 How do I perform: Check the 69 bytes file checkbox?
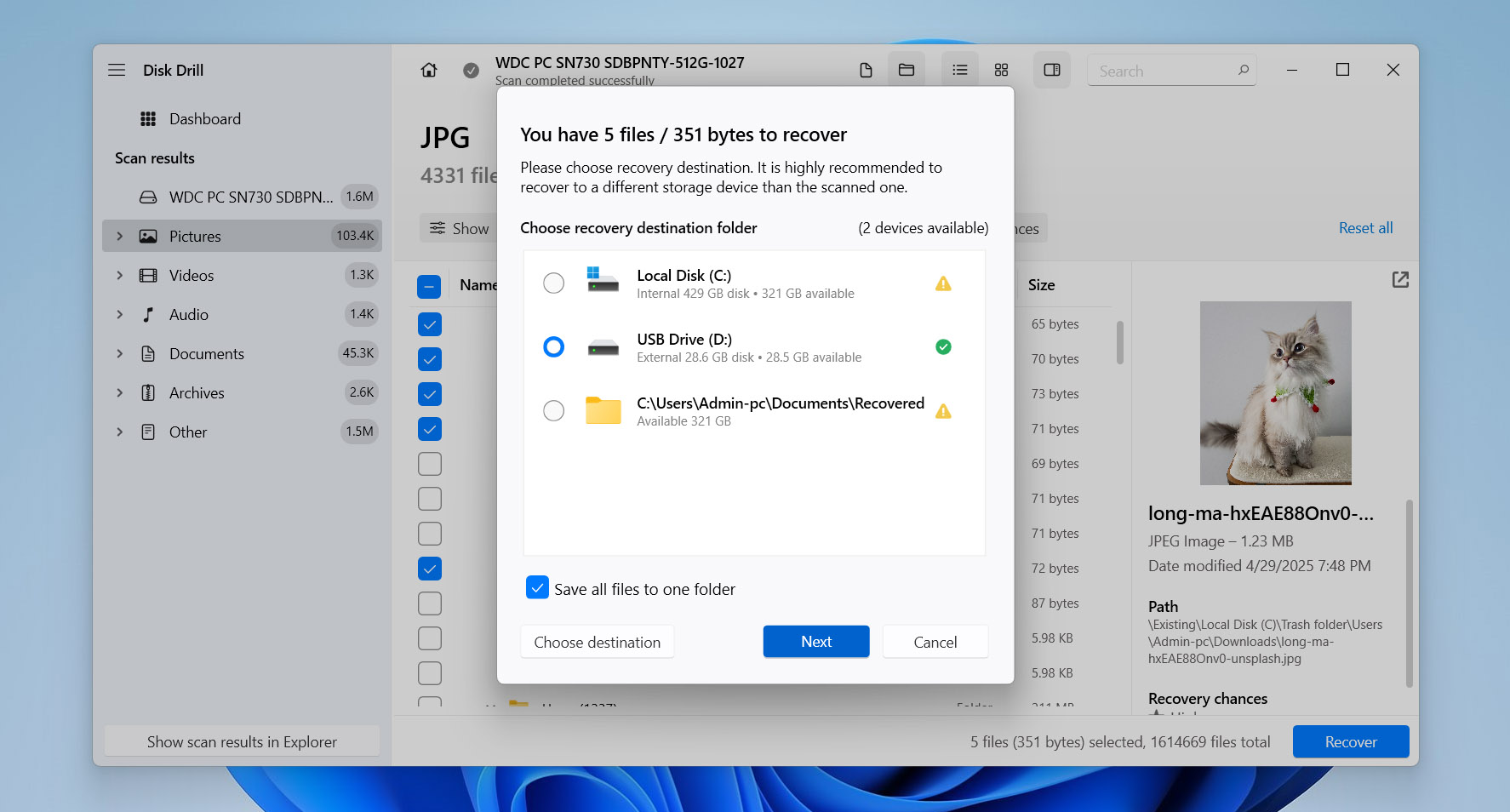coord(429,464)
